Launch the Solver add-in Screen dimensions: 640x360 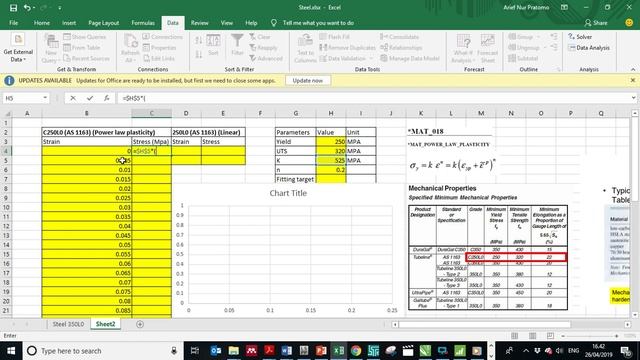pos(580,37)
